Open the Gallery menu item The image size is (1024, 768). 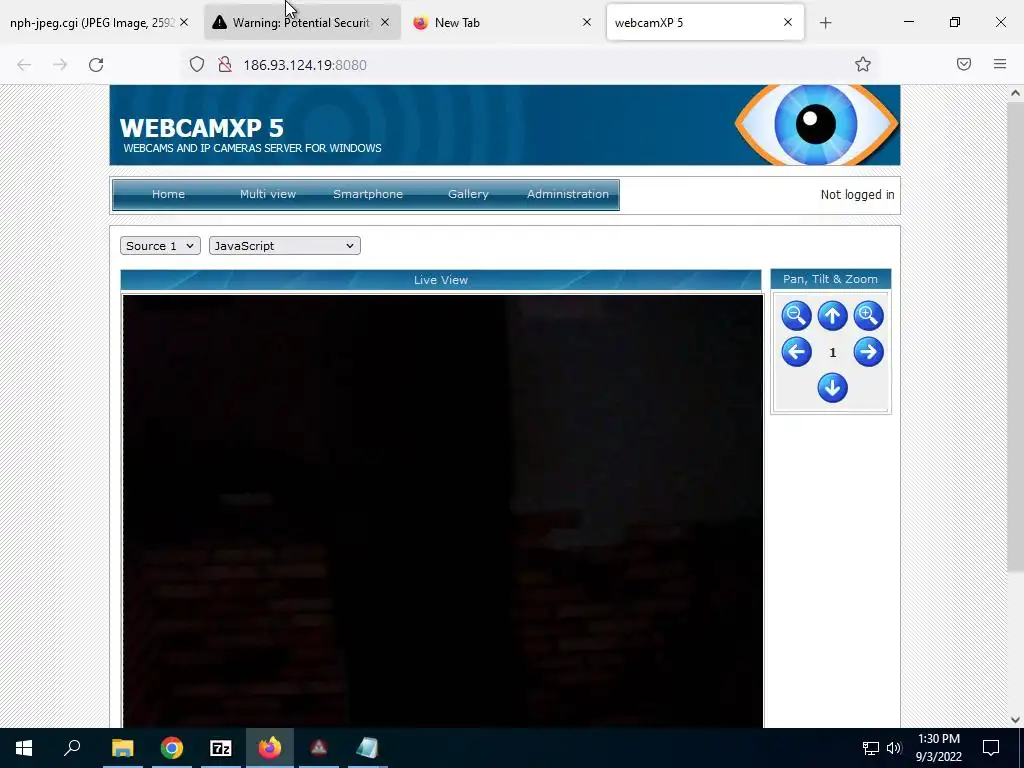point(468,194)
